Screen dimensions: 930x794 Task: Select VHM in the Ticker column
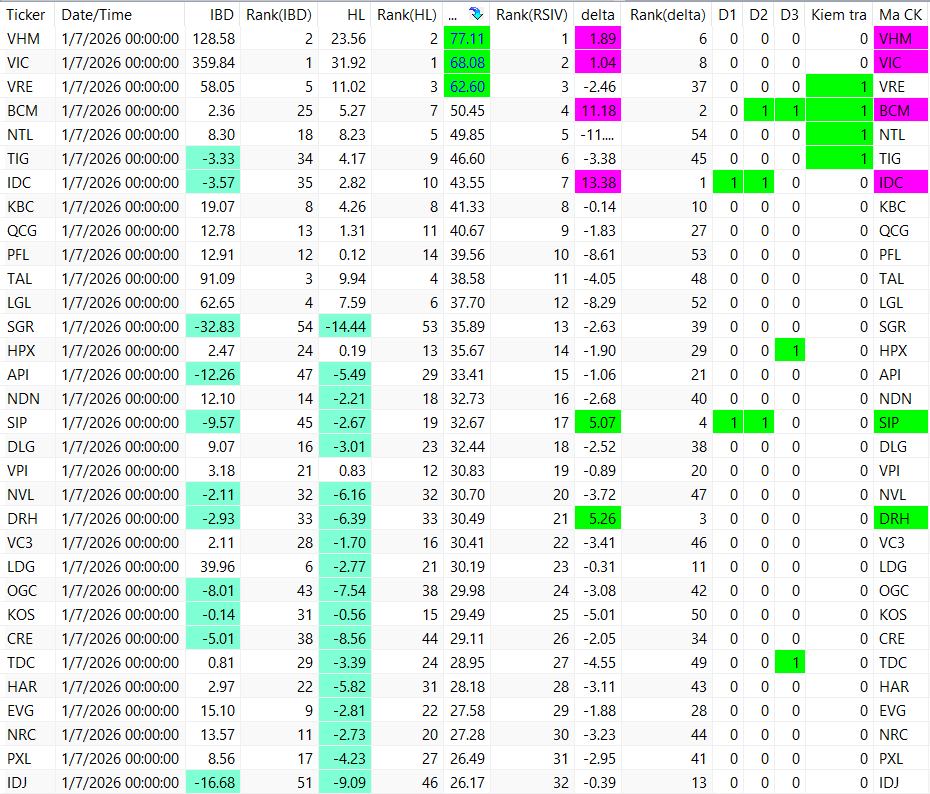[24, 39]
